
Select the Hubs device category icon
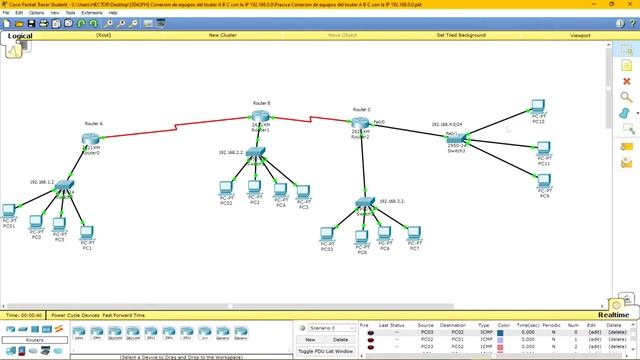(x=35, y=329)
